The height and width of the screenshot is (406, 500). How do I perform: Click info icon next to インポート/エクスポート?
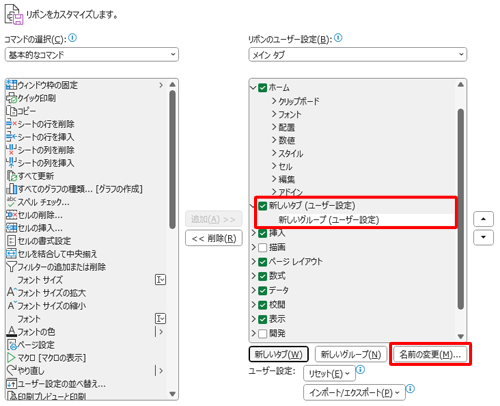411,389
